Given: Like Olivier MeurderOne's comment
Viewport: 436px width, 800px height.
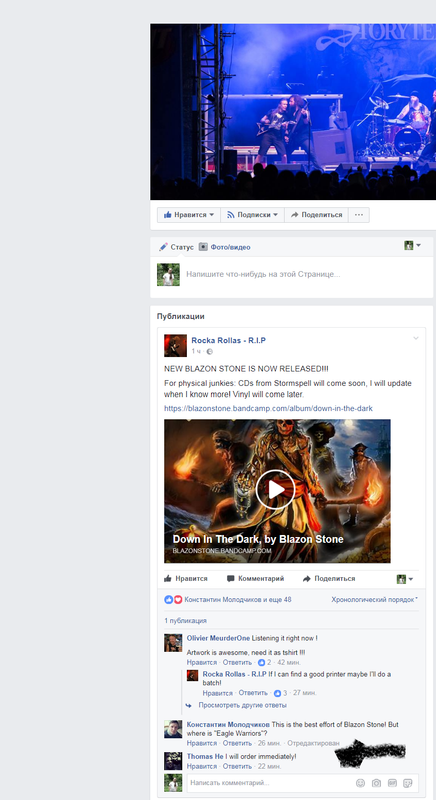Looking at the screenshot, I should pos(201,662).
